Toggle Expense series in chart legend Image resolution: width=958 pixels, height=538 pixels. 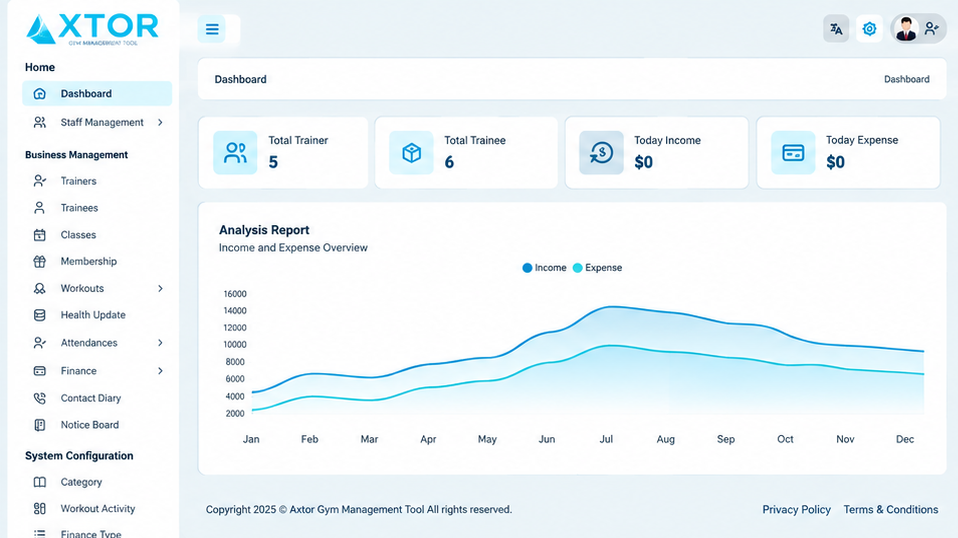tap(598, 267)
